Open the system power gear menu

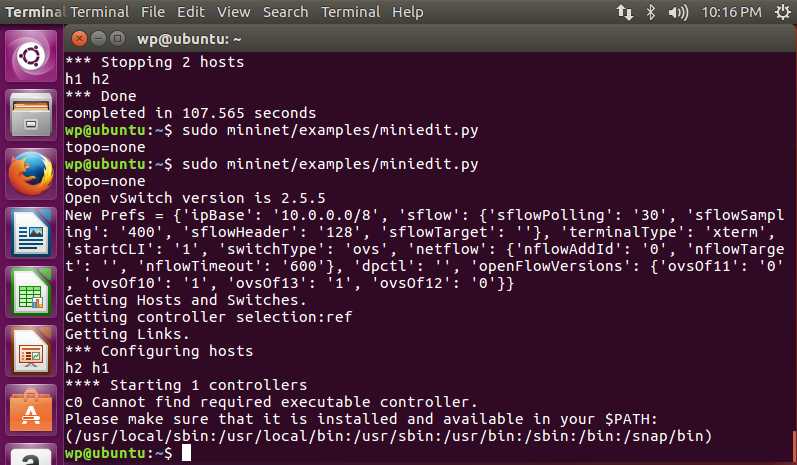(x=783, y=12)
